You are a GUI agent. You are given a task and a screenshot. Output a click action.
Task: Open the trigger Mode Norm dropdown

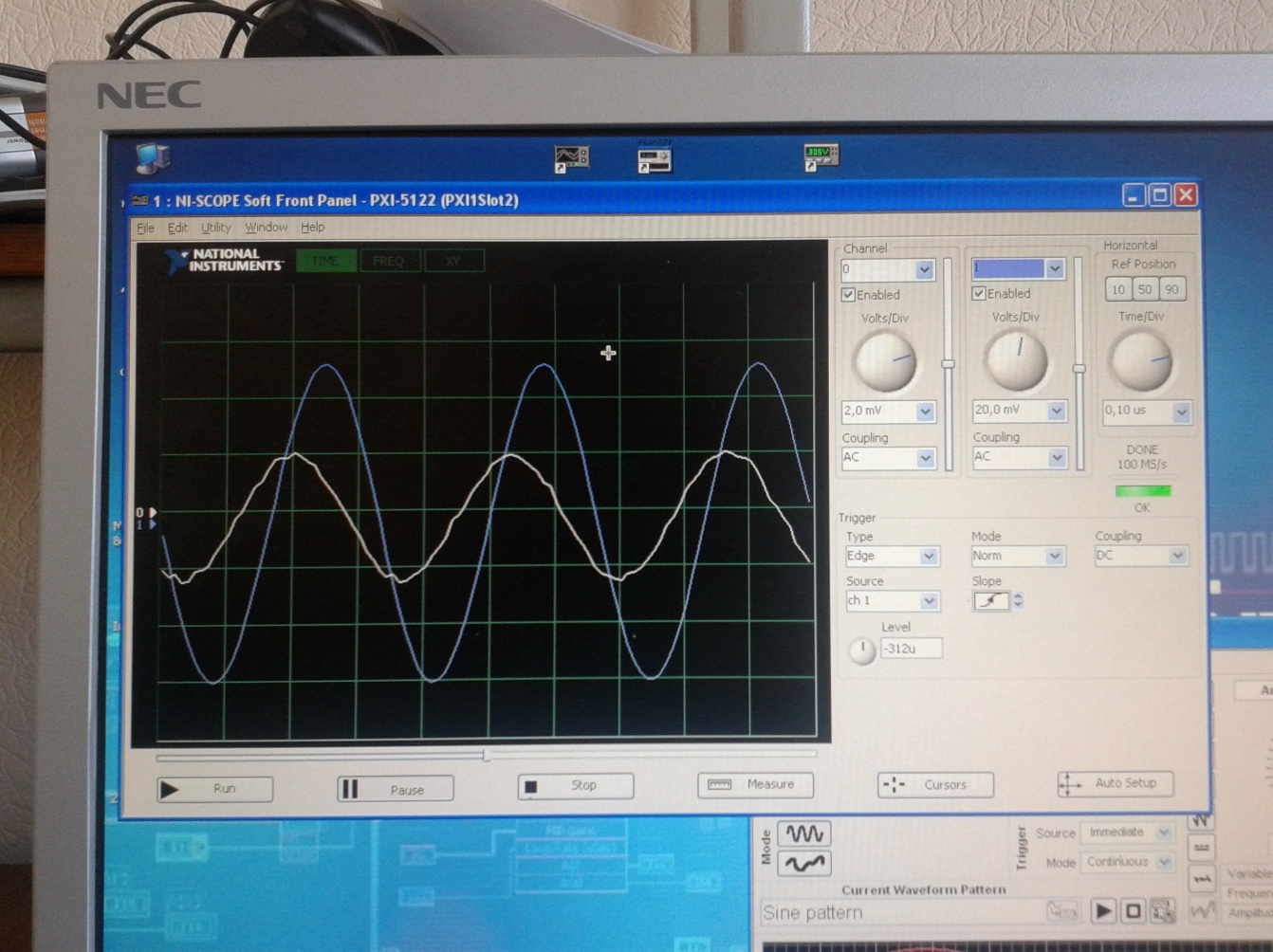1054,557
